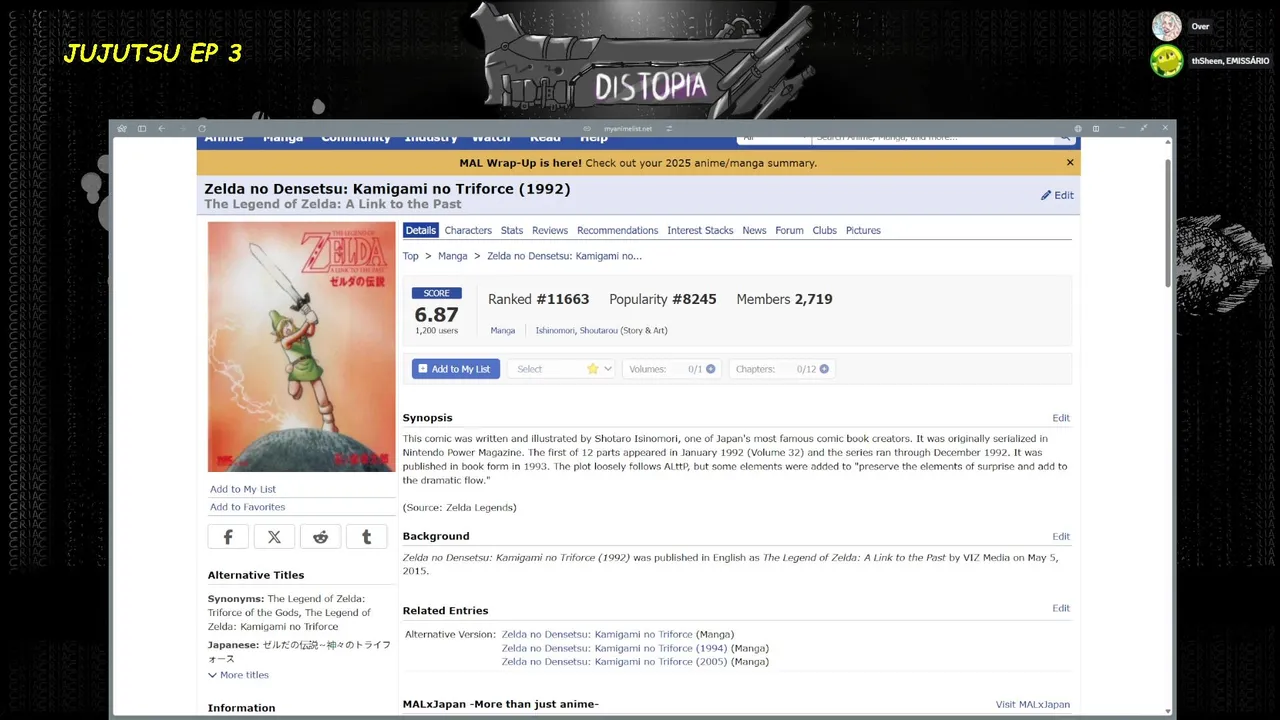Share on Reddit icon button
1280x720 pixels.
pos(320,537)
